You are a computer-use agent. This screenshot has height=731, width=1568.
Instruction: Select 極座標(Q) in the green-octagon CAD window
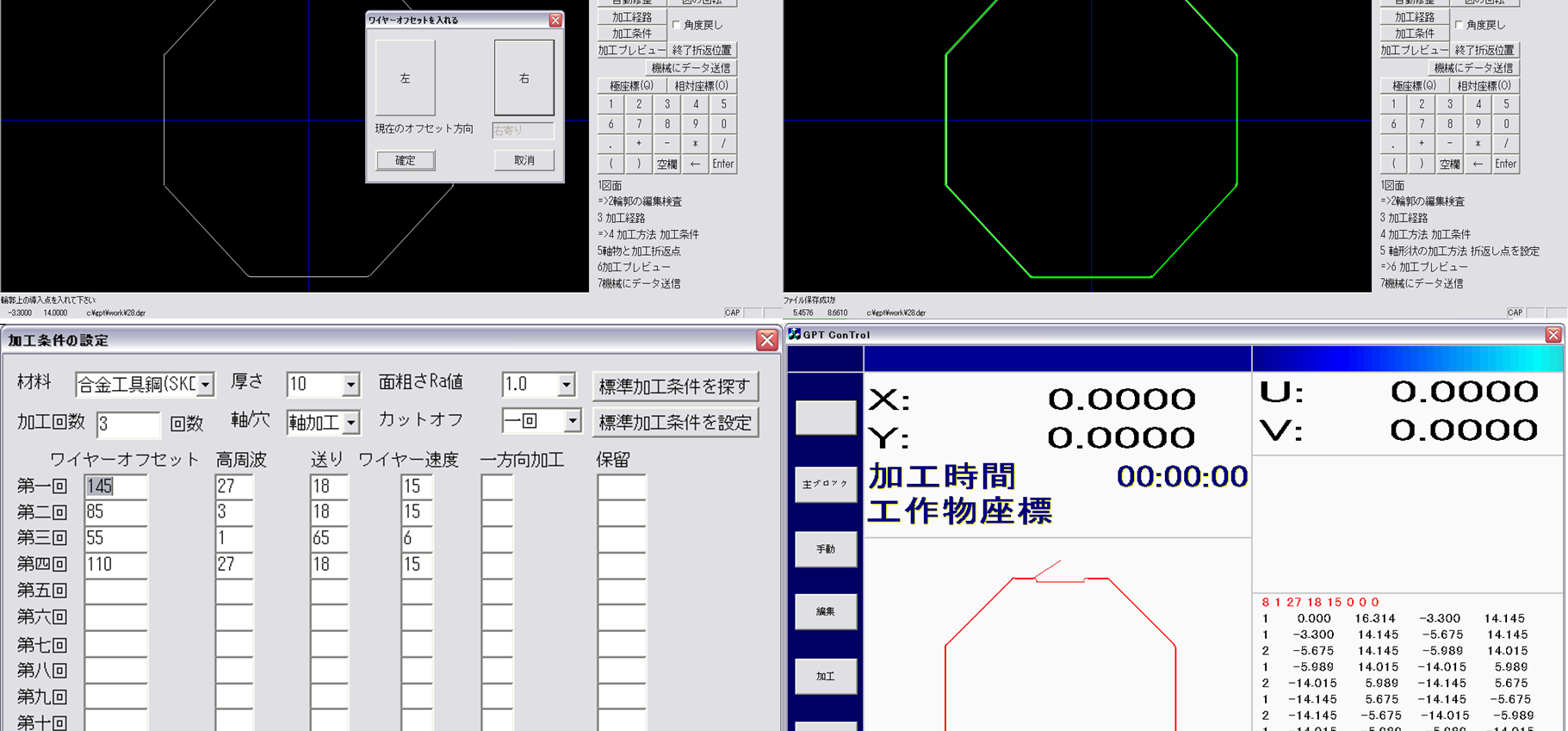1414,86
